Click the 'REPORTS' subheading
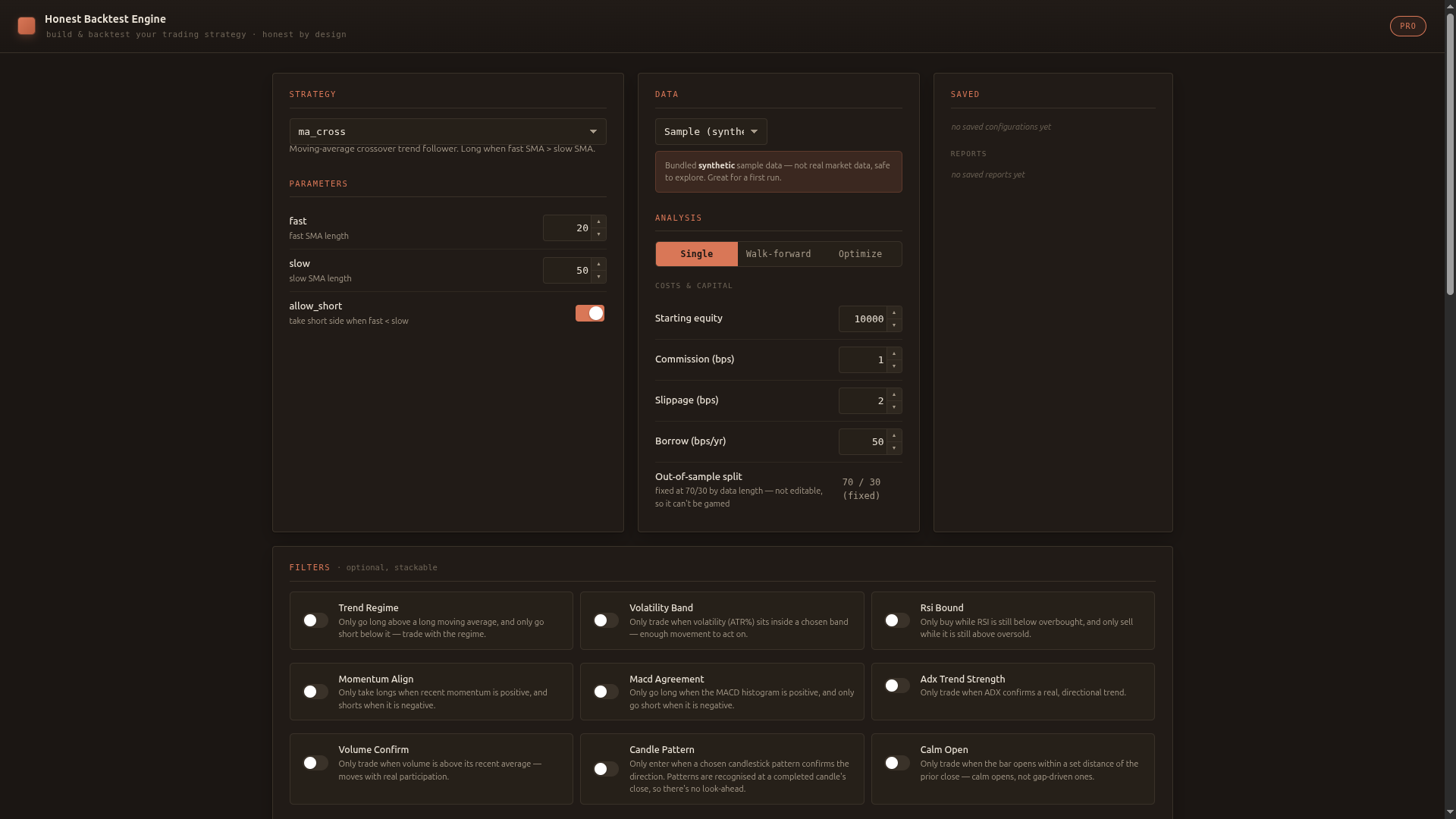 click(x=968, y=154)
